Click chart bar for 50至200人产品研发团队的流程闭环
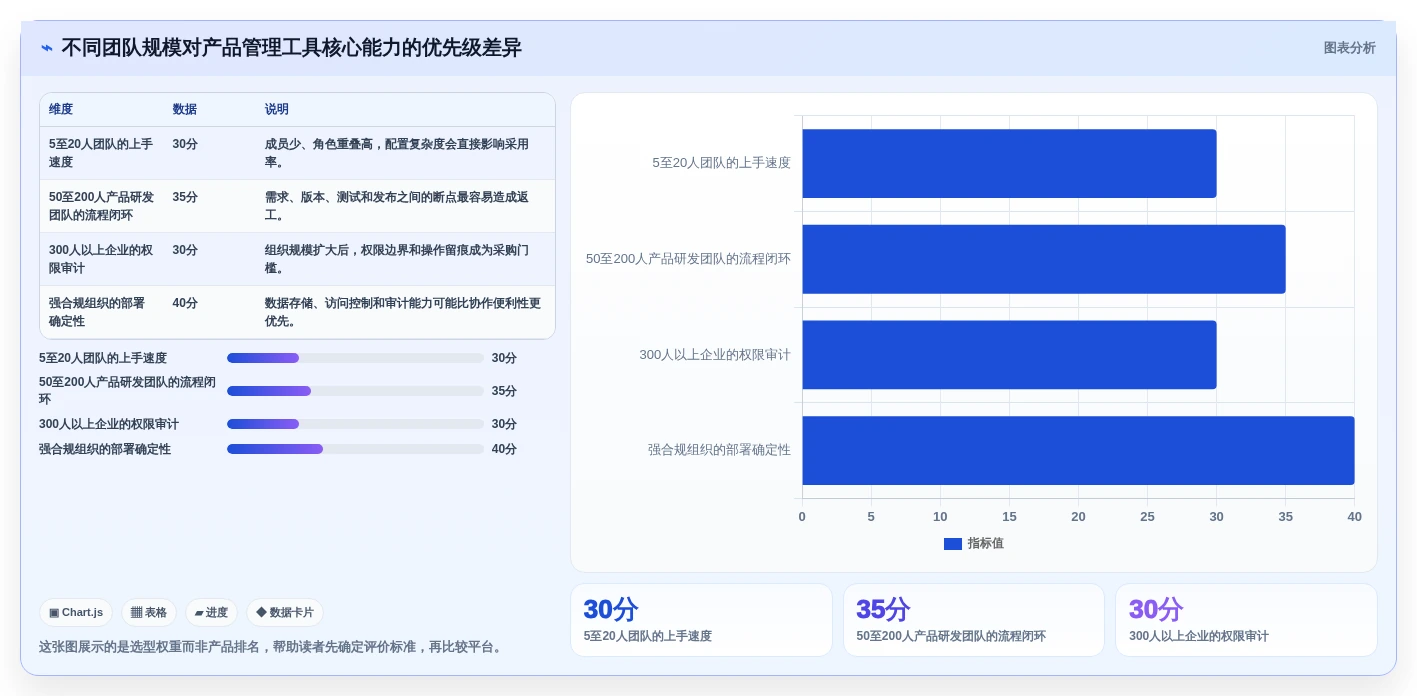The width and height of the screenshot is (1417, 696). point(1043,259)
